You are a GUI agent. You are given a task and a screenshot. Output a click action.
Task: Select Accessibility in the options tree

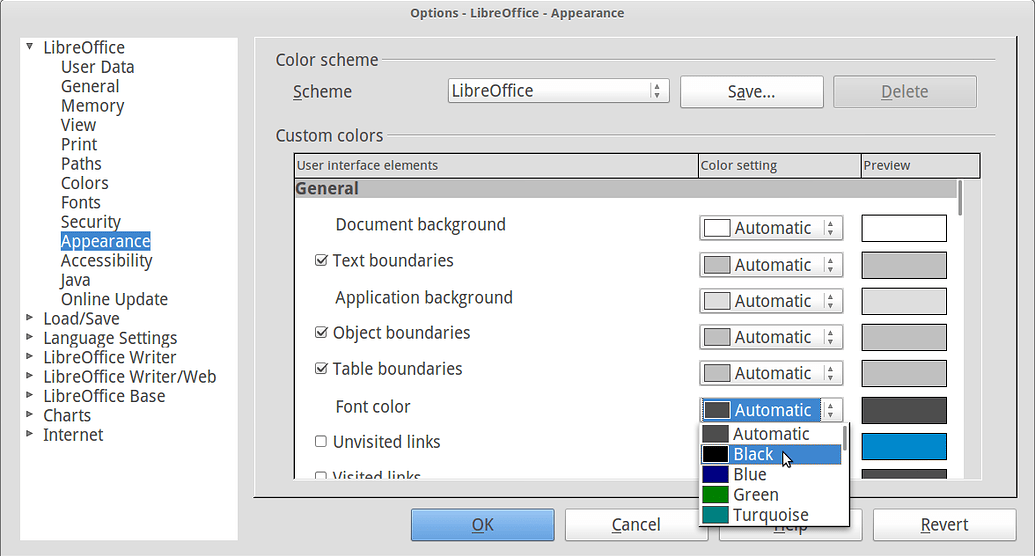pos(106,260)
